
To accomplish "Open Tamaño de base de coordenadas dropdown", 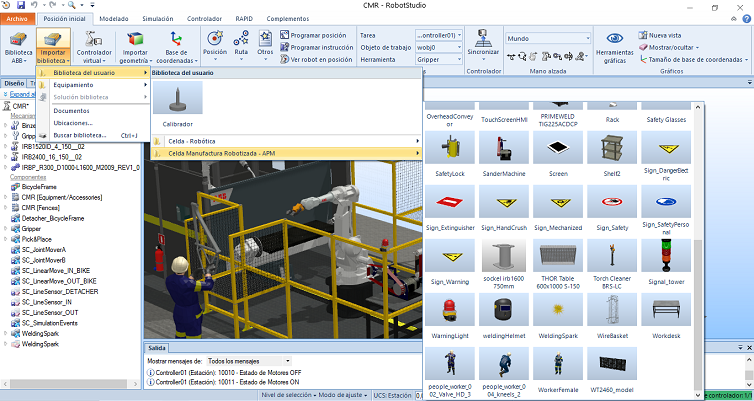I will coord(694,60).
